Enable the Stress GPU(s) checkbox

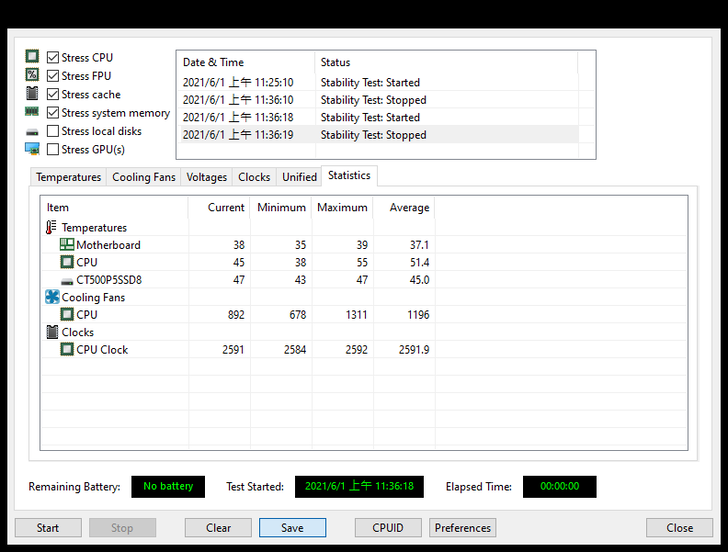[x=53, y=149]
